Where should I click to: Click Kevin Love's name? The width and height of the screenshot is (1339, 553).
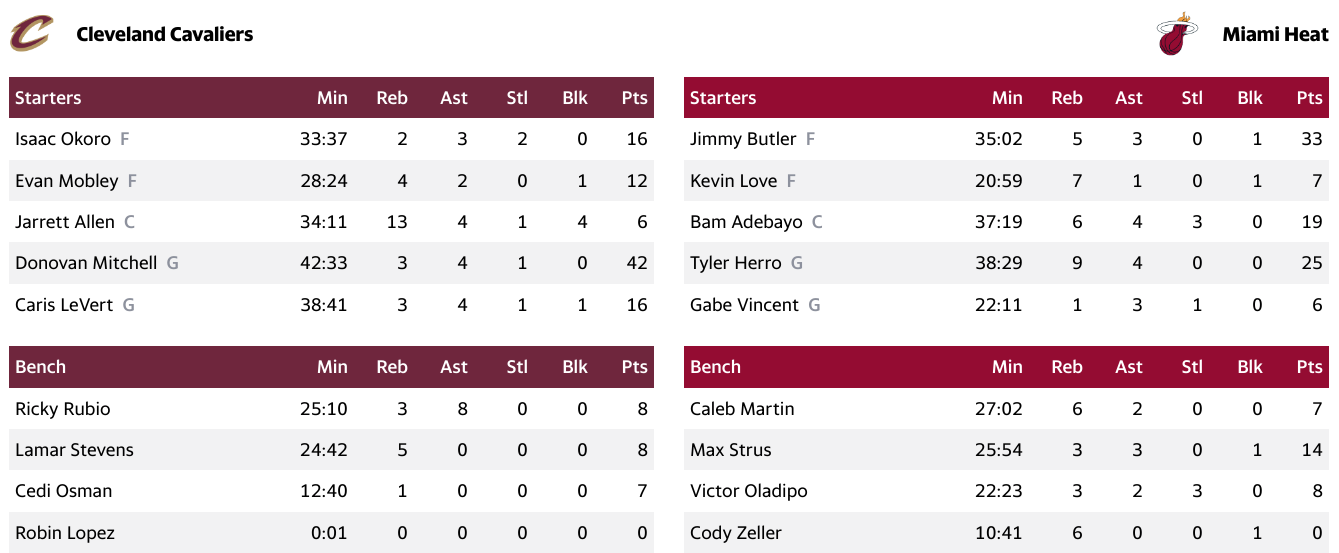click(x=733, y=181)
